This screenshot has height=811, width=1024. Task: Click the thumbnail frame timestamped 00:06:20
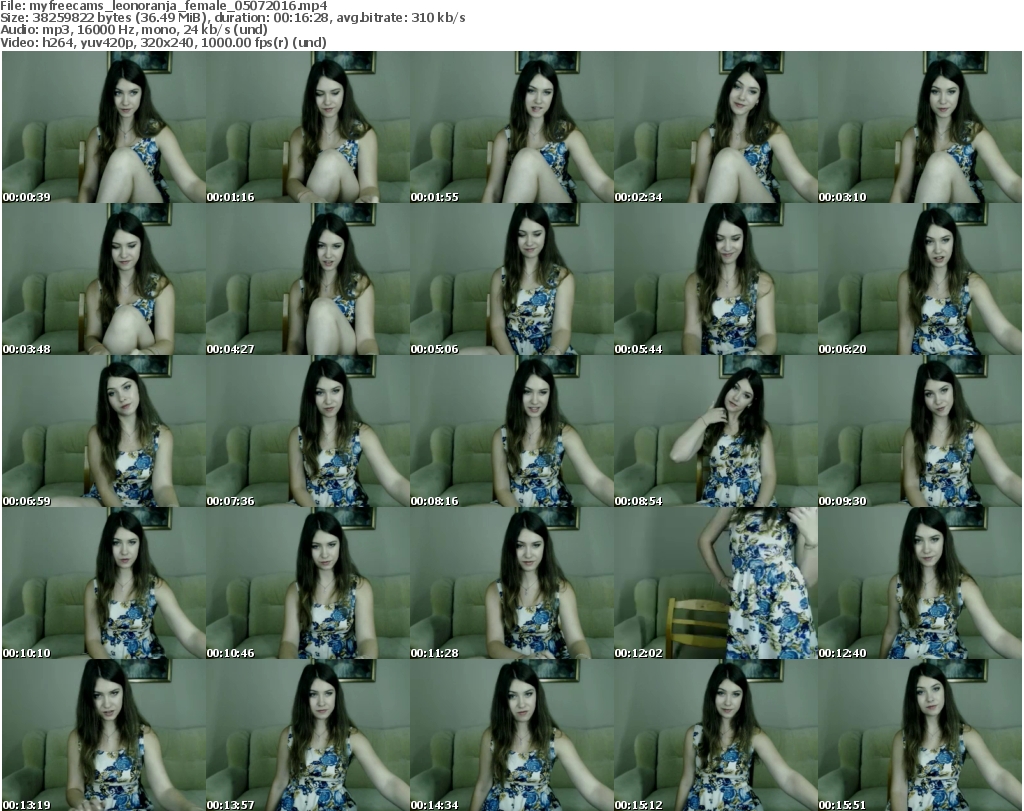tap(920, 279)
